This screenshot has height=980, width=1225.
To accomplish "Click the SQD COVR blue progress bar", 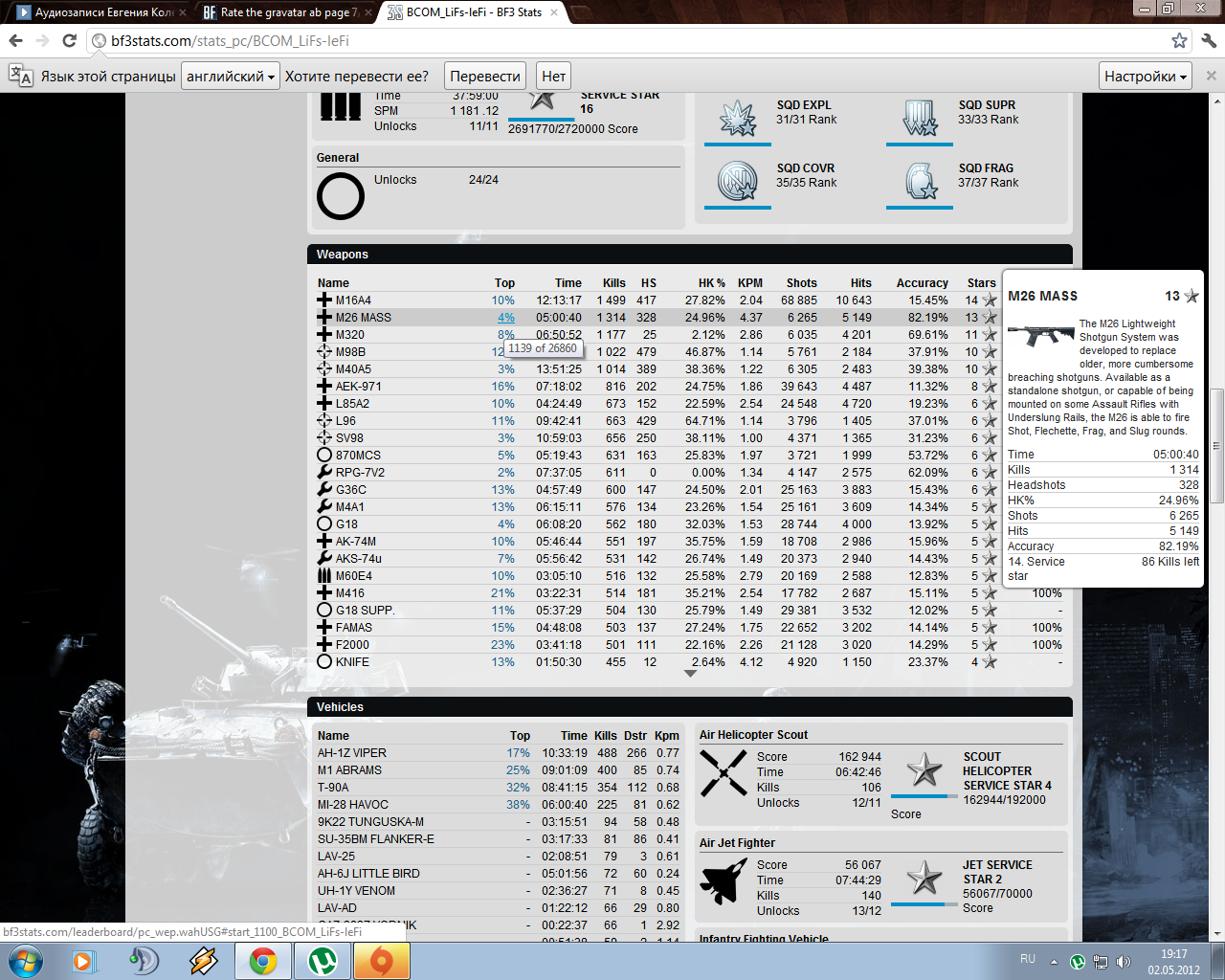I will point(738,207).
